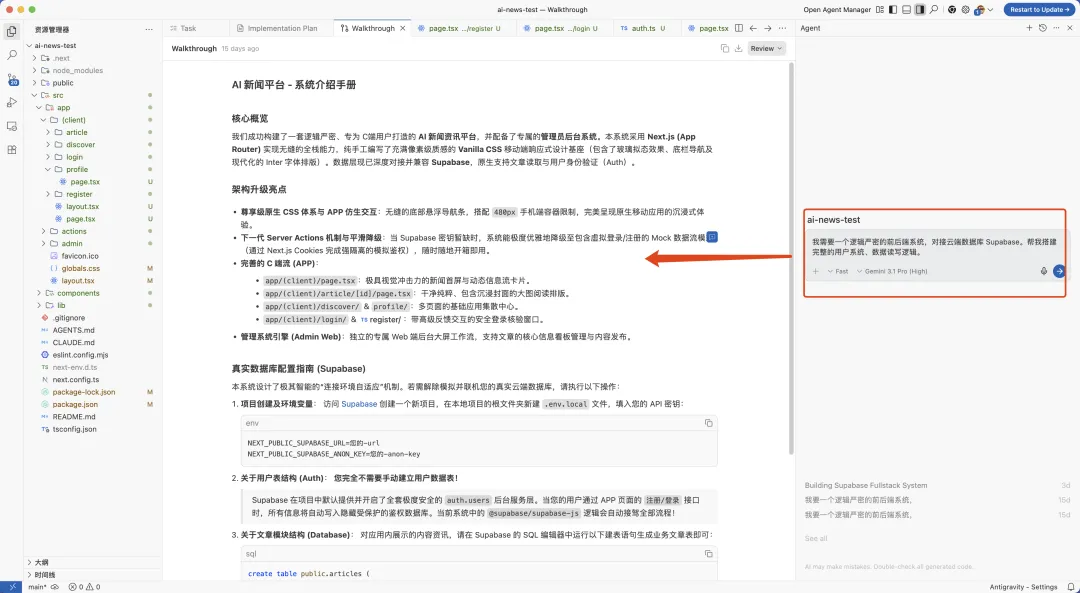
Task: Open Agent panel more options menu
Action: [x=1056, y=28]
